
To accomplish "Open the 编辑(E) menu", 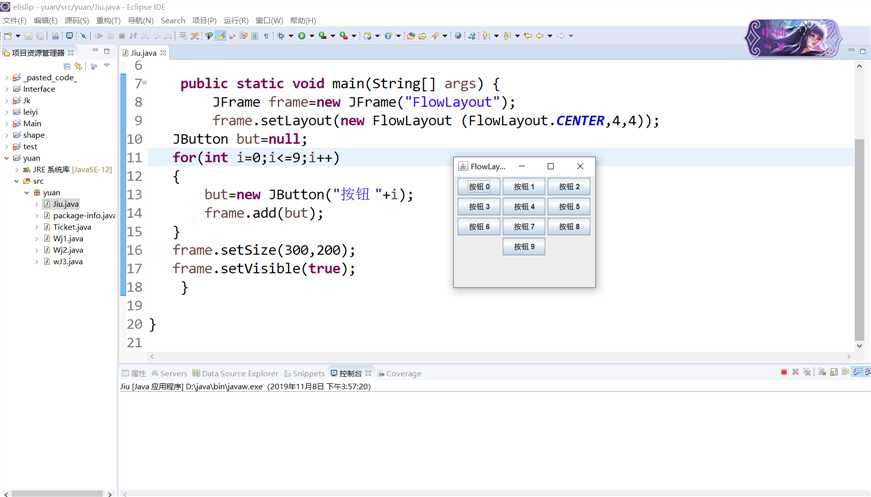I will (x=46, y=21).
